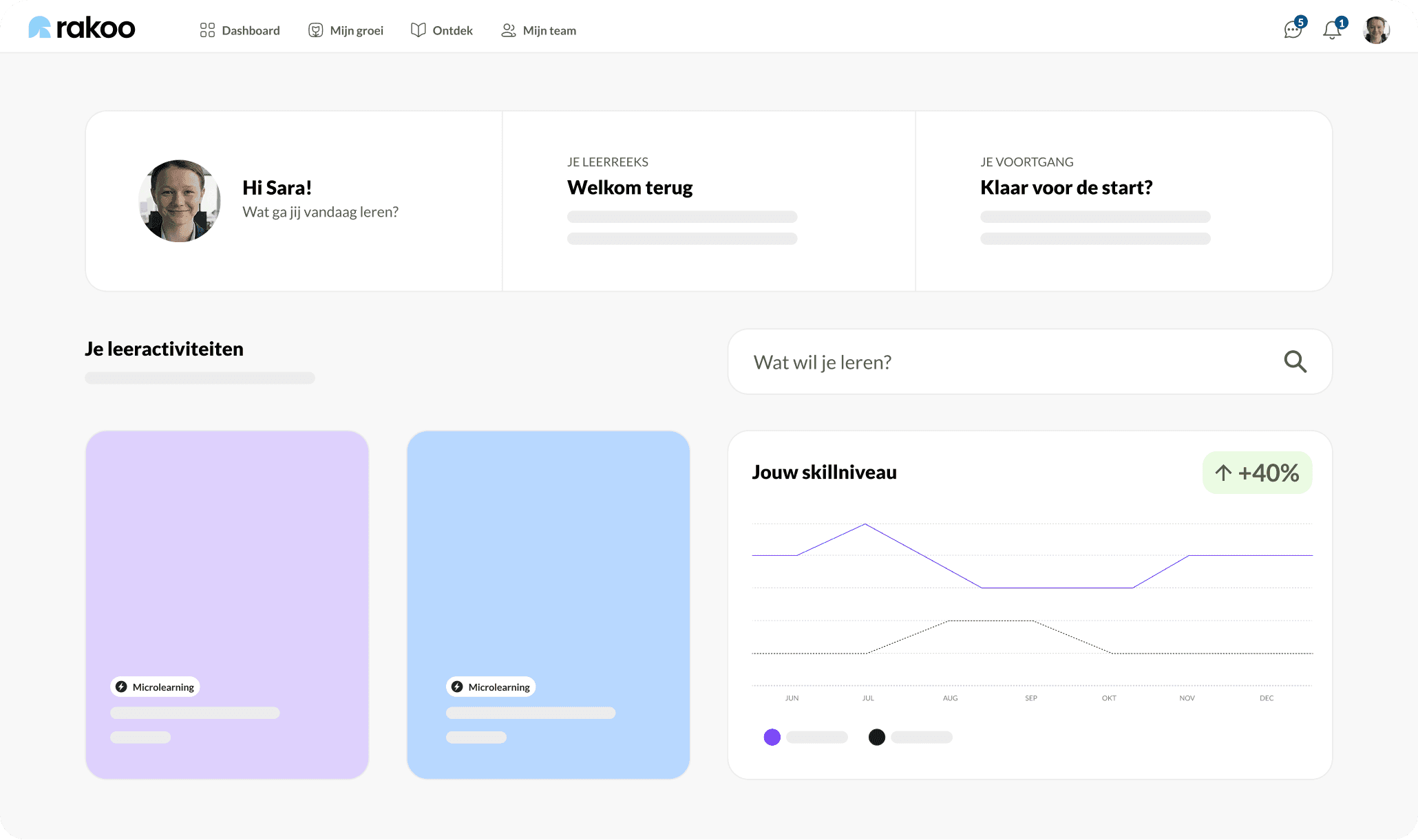
Task: Click the search magnifier icon
Action: click(x=1295, y=362)
